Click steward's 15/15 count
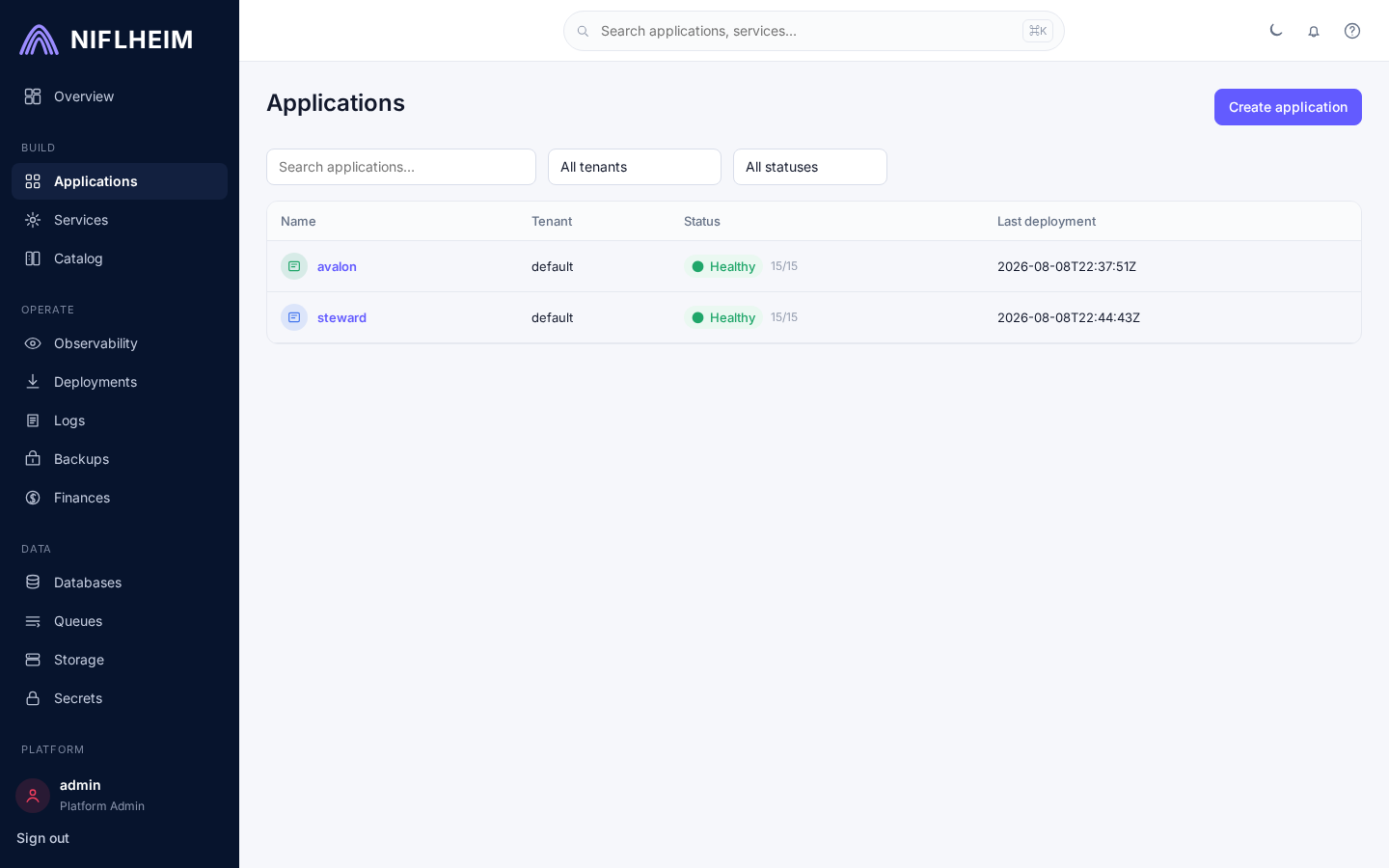The width and height of the screenshot is (1389, 868). click(784, 317)
